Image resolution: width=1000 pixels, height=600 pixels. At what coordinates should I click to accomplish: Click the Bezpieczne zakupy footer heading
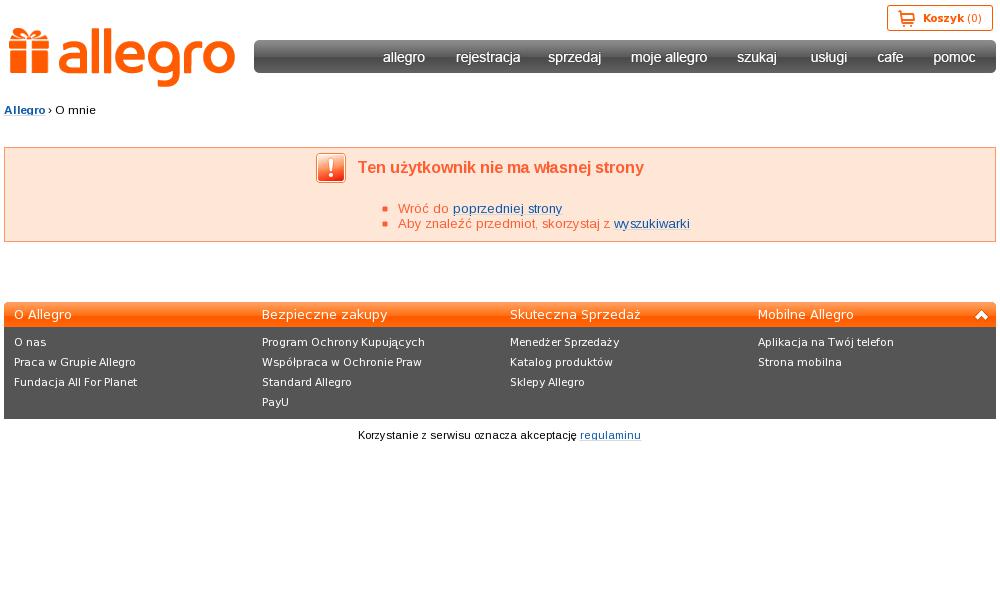point(325,315)
